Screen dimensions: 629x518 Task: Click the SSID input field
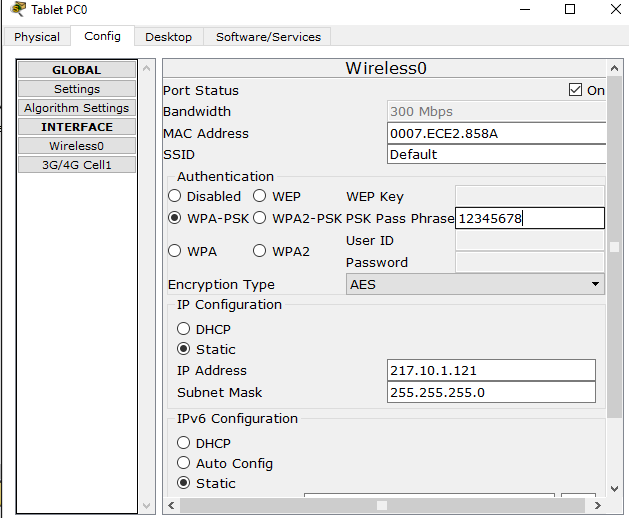coord(496,155)
